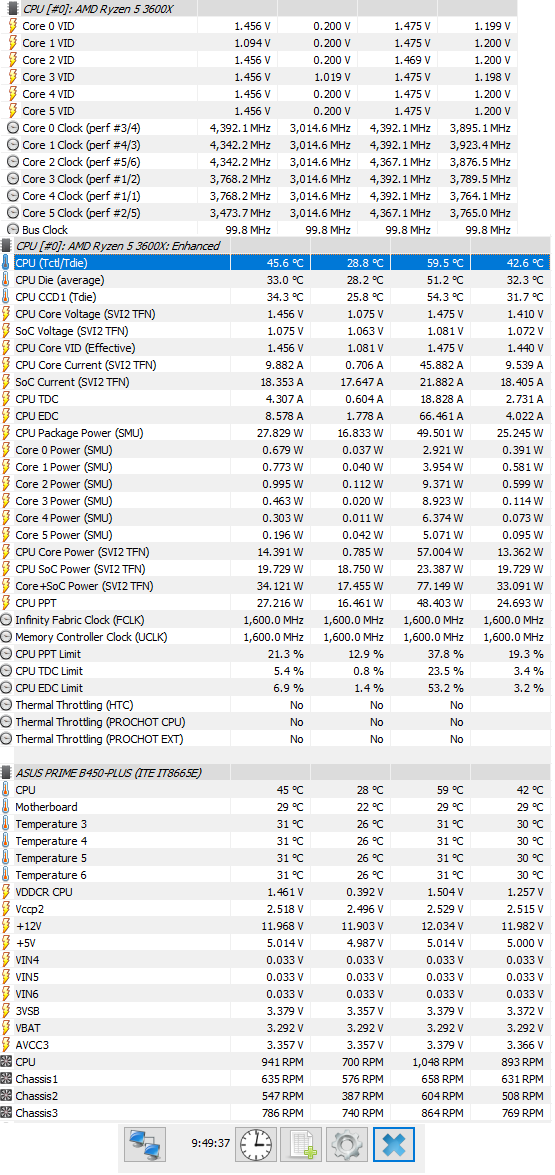Select the Infinity Fabric Clock (FCLK) row

pyautogui.click(x=277, y=620)
